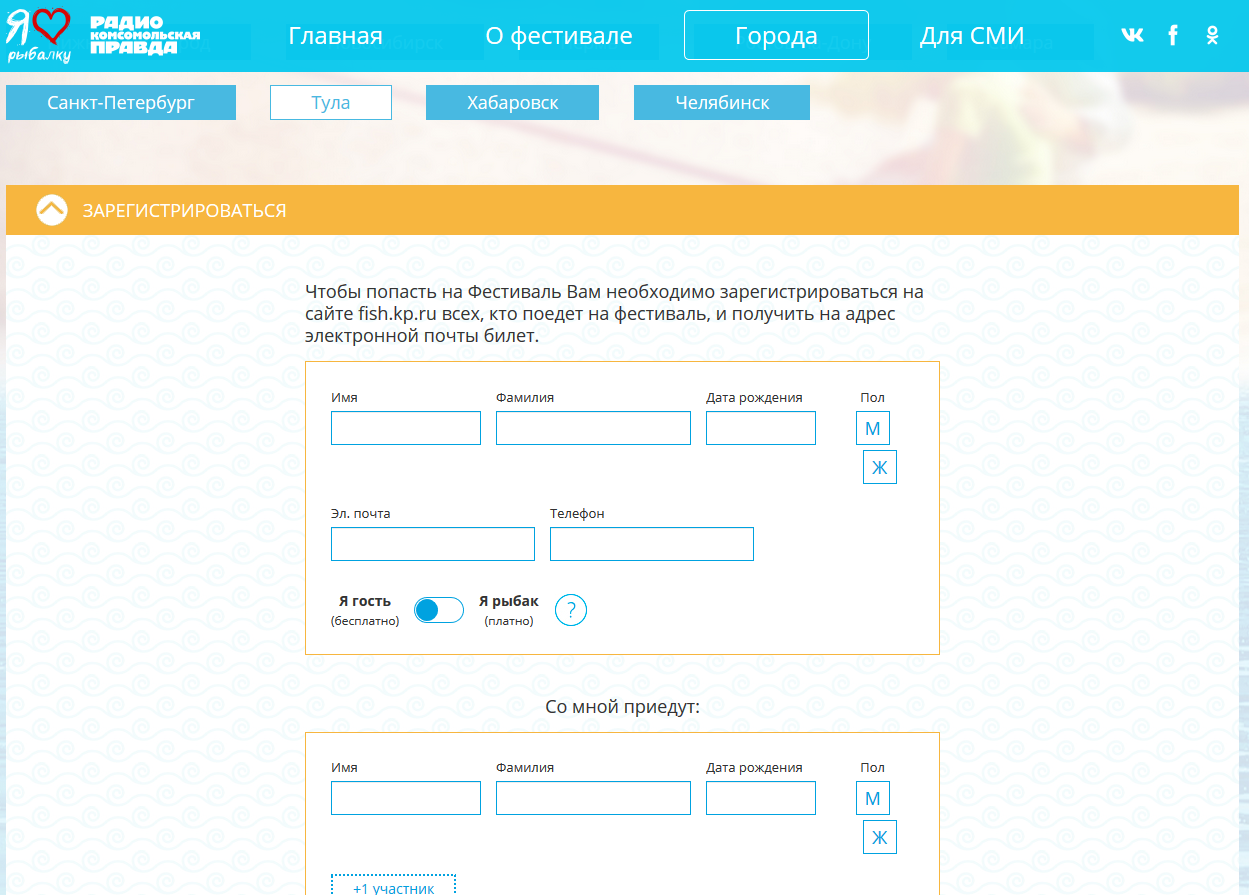Select female gender Ж in first form
1249x895 pixels.
point(879,467)
